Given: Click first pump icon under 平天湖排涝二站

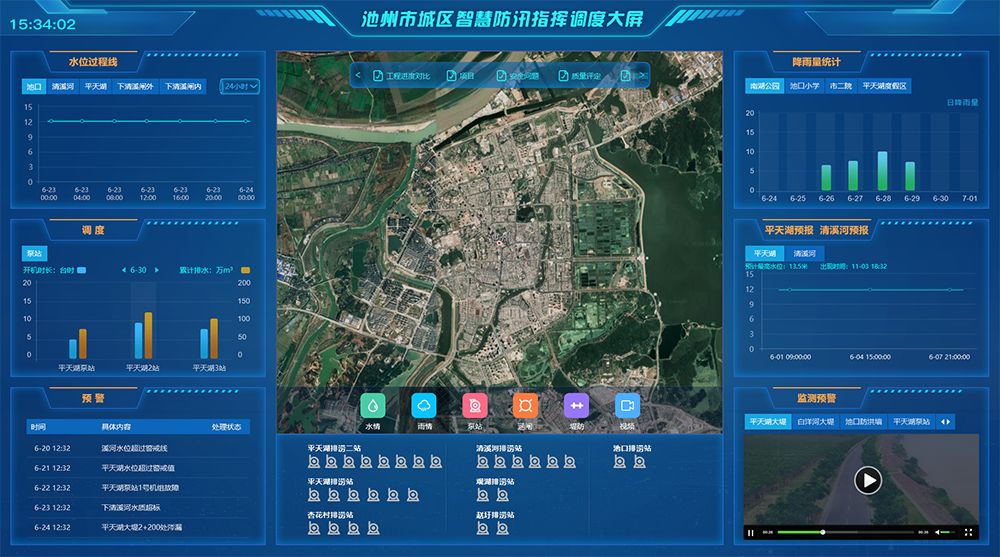Looking at the screenshot, I should tap(315, 462).
